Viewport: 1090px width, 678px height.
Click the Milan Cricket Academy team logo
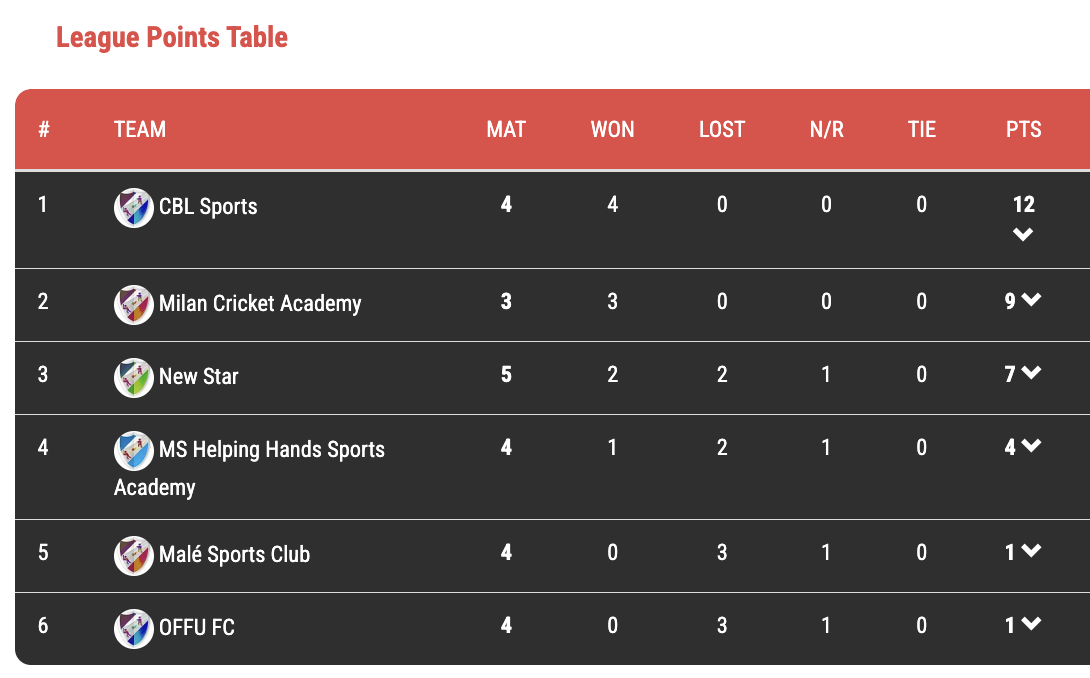coord(134,304)
